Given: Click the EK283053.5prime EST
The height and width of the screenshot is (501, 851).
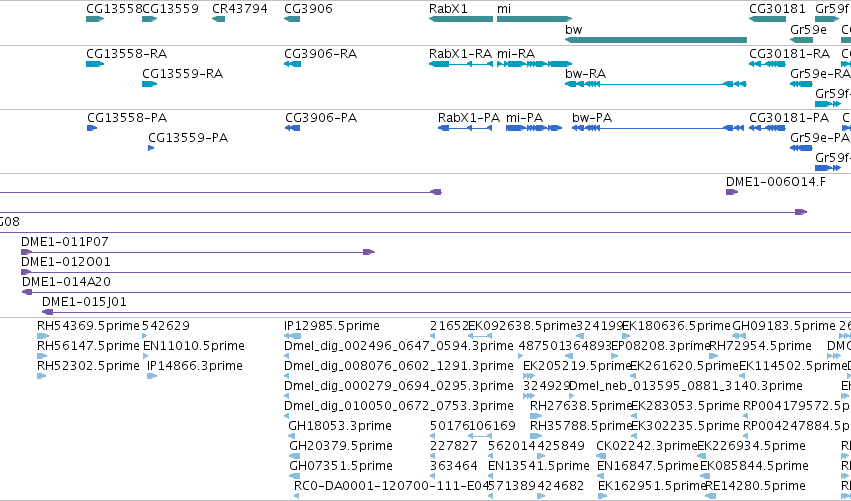Looking at the screenshot, I should click(633, 416).
